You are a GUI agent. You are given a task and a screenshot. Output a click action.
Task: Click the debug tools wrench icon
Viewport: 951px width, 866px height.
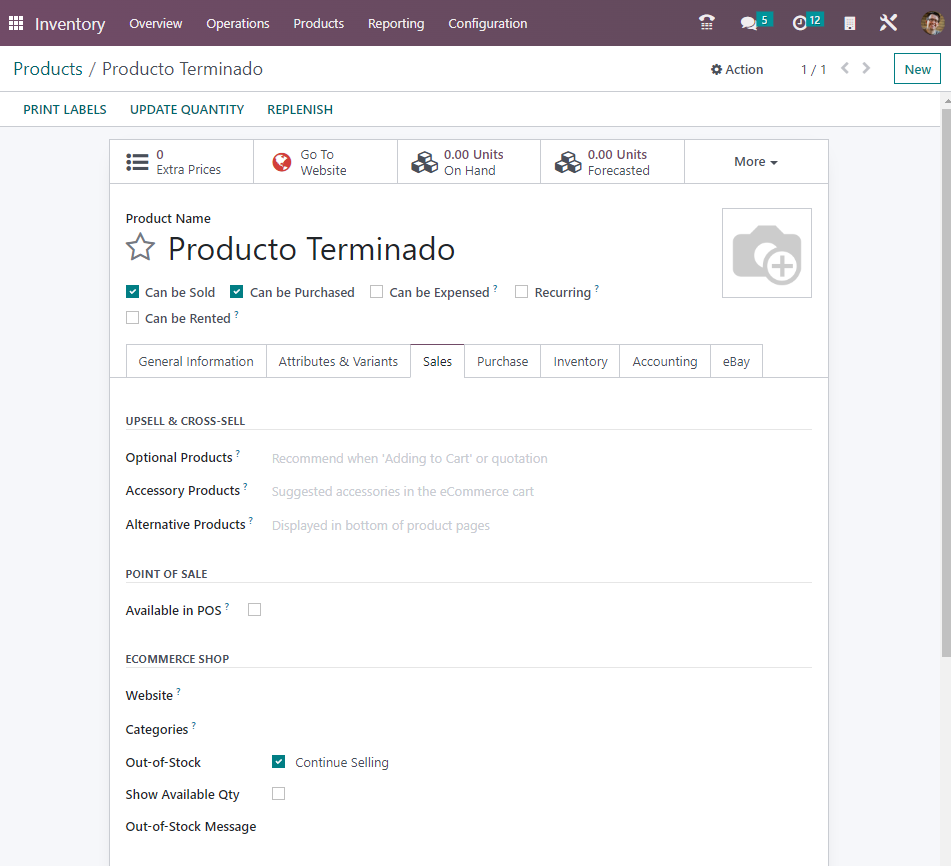click(x=888, y=23)
